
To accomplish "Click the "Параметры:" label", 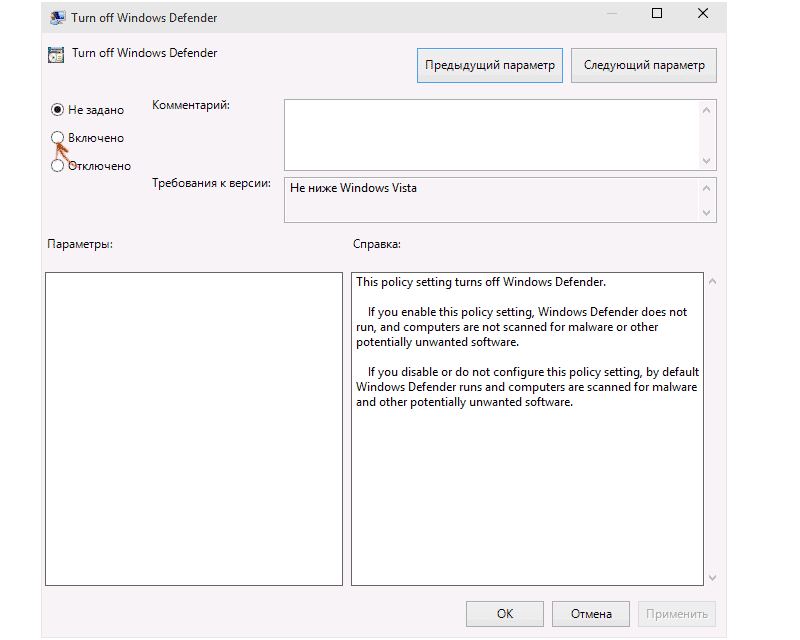I will pos(80,244).
